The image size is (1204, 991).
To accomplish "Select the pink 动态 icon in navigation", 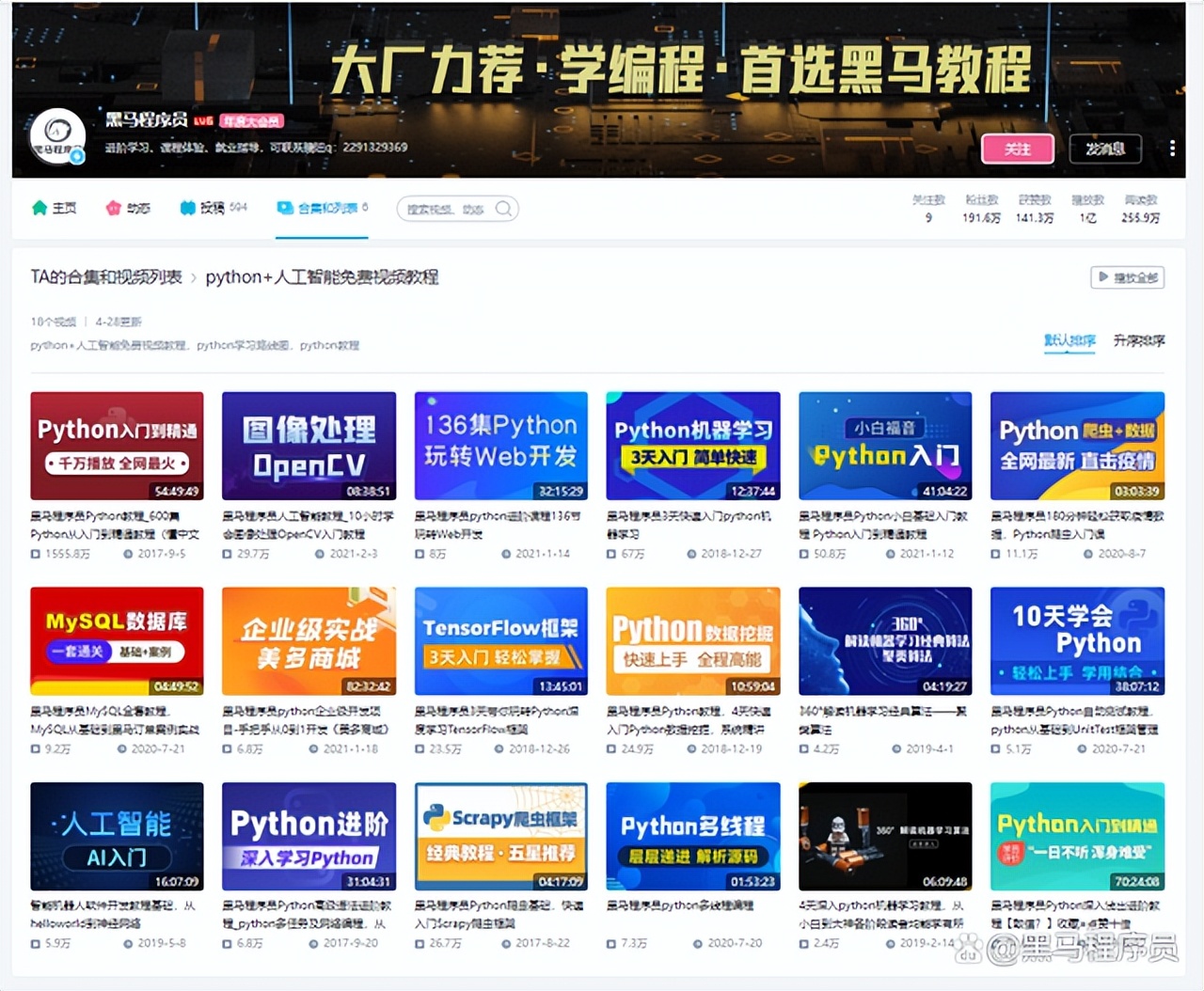I will [115, 207].
